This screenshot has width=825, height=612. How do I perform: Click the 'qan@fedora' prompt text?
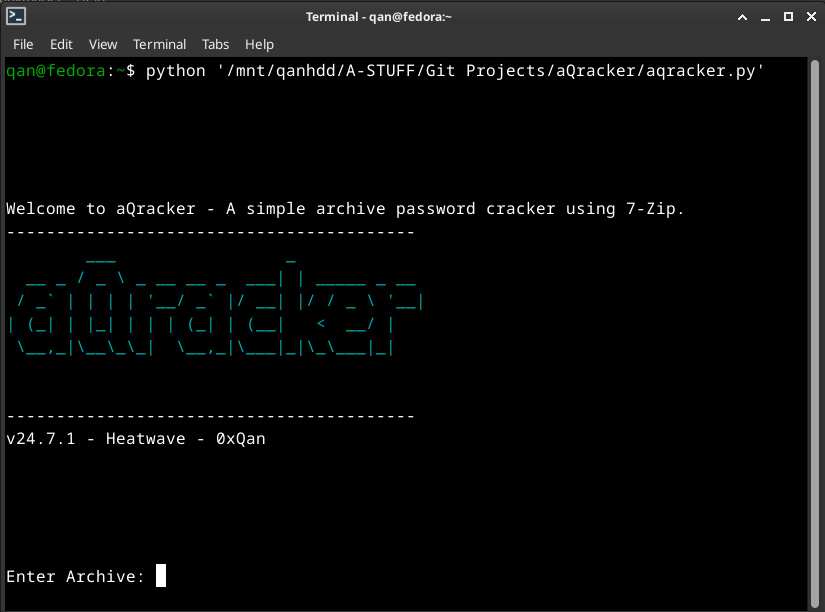(x=56, y=71)
